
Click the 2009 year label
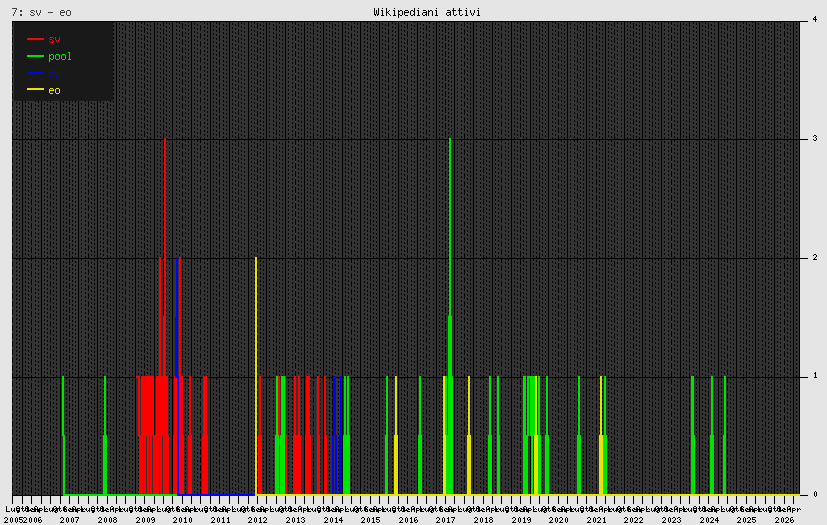tap(145, 520)
